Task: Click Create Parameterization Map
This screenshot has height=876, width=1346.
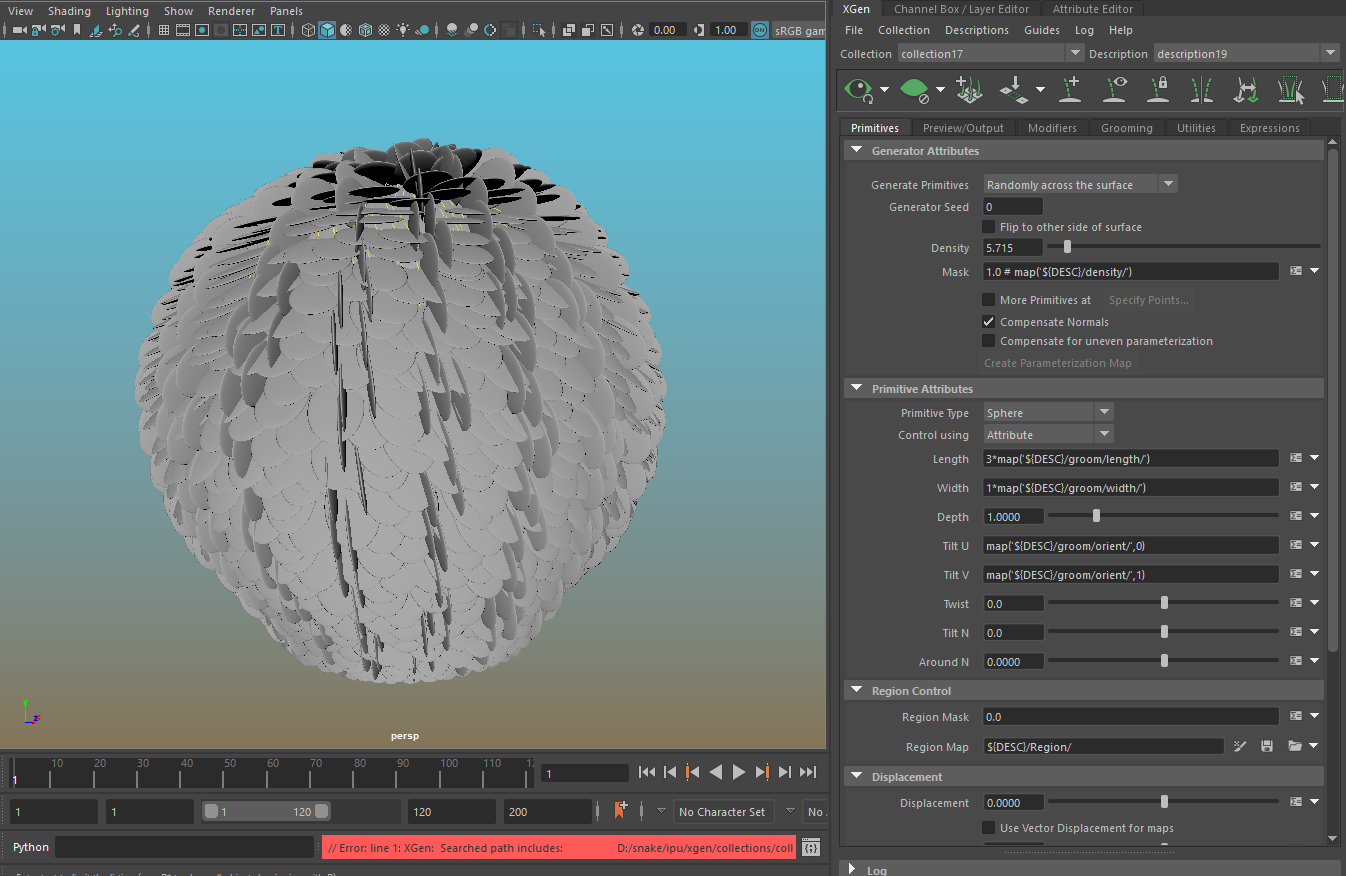Action: (1057, 362)
